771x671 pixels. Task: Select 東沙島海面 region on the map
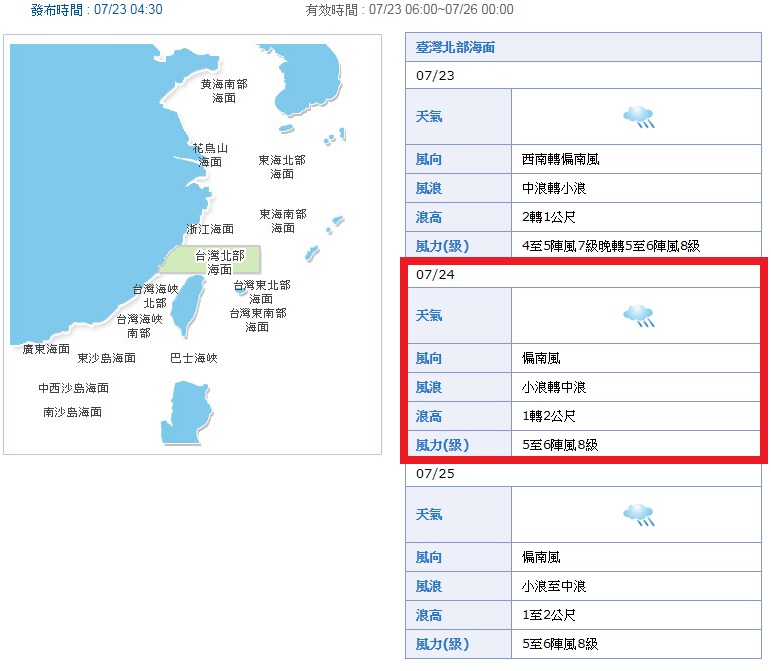(106, 358)
